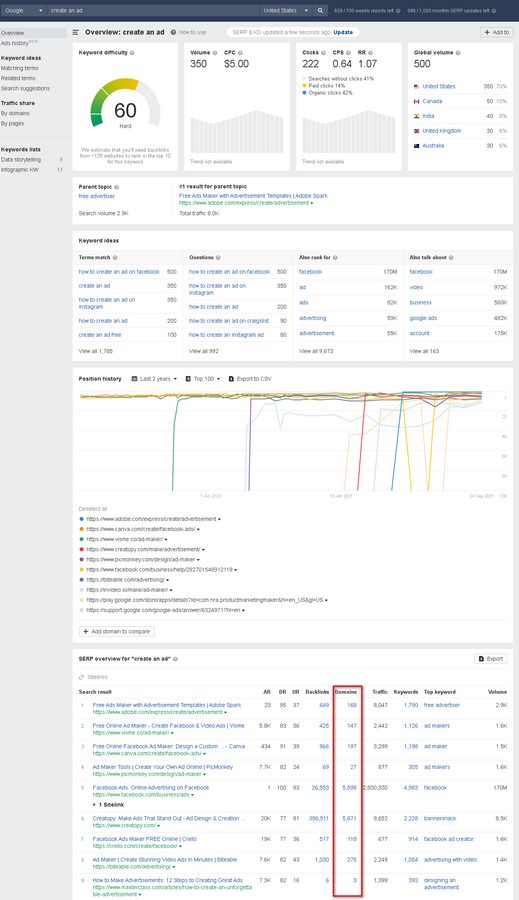
Task: Open Traffic share By domains
Action: [15, 114]
